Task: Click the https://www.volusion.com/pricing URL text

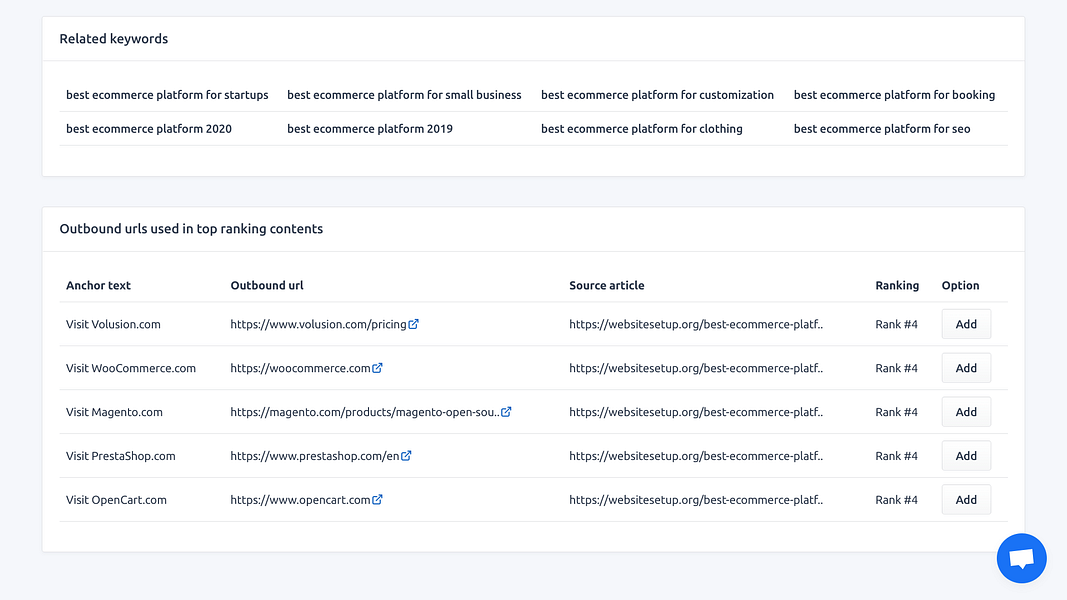Action: coord(318,324)
